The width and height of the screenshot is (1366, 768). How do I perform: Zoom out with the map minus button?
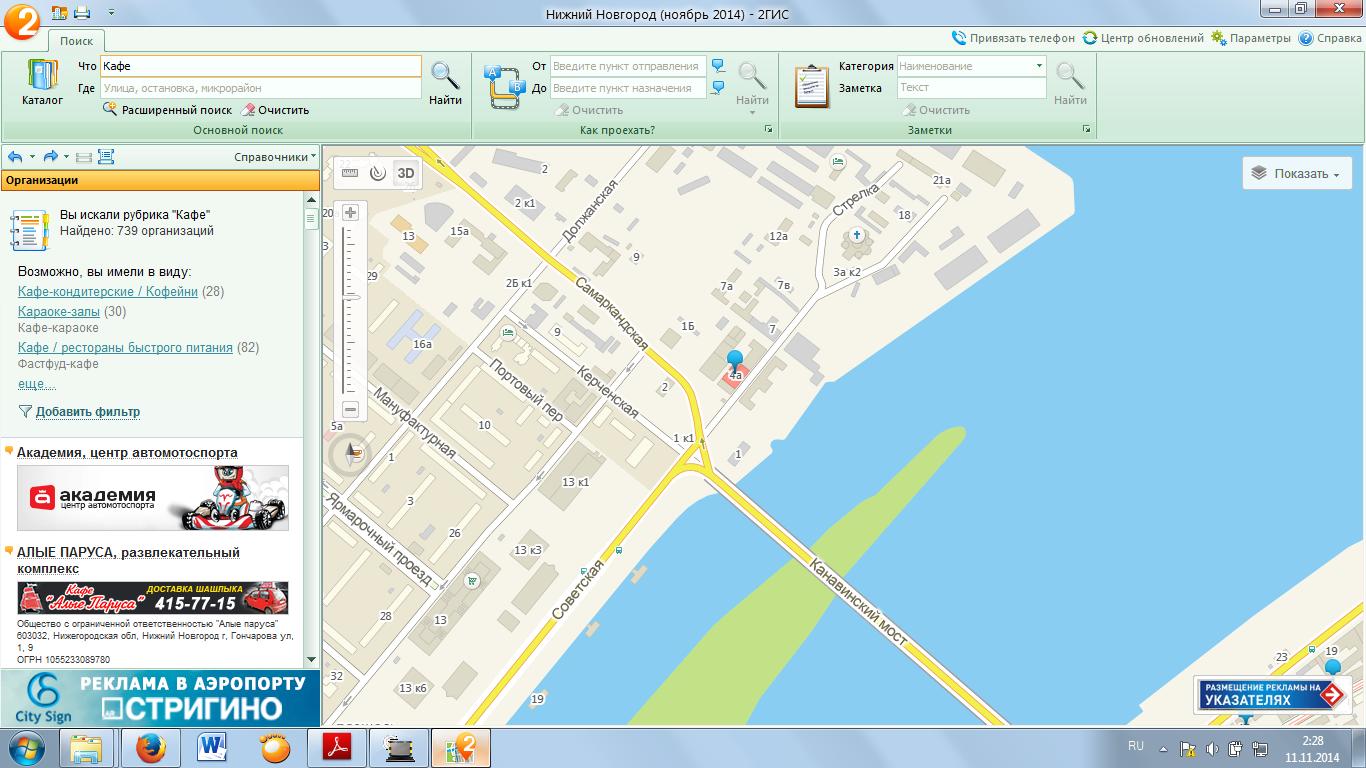(x=350, y=409)
